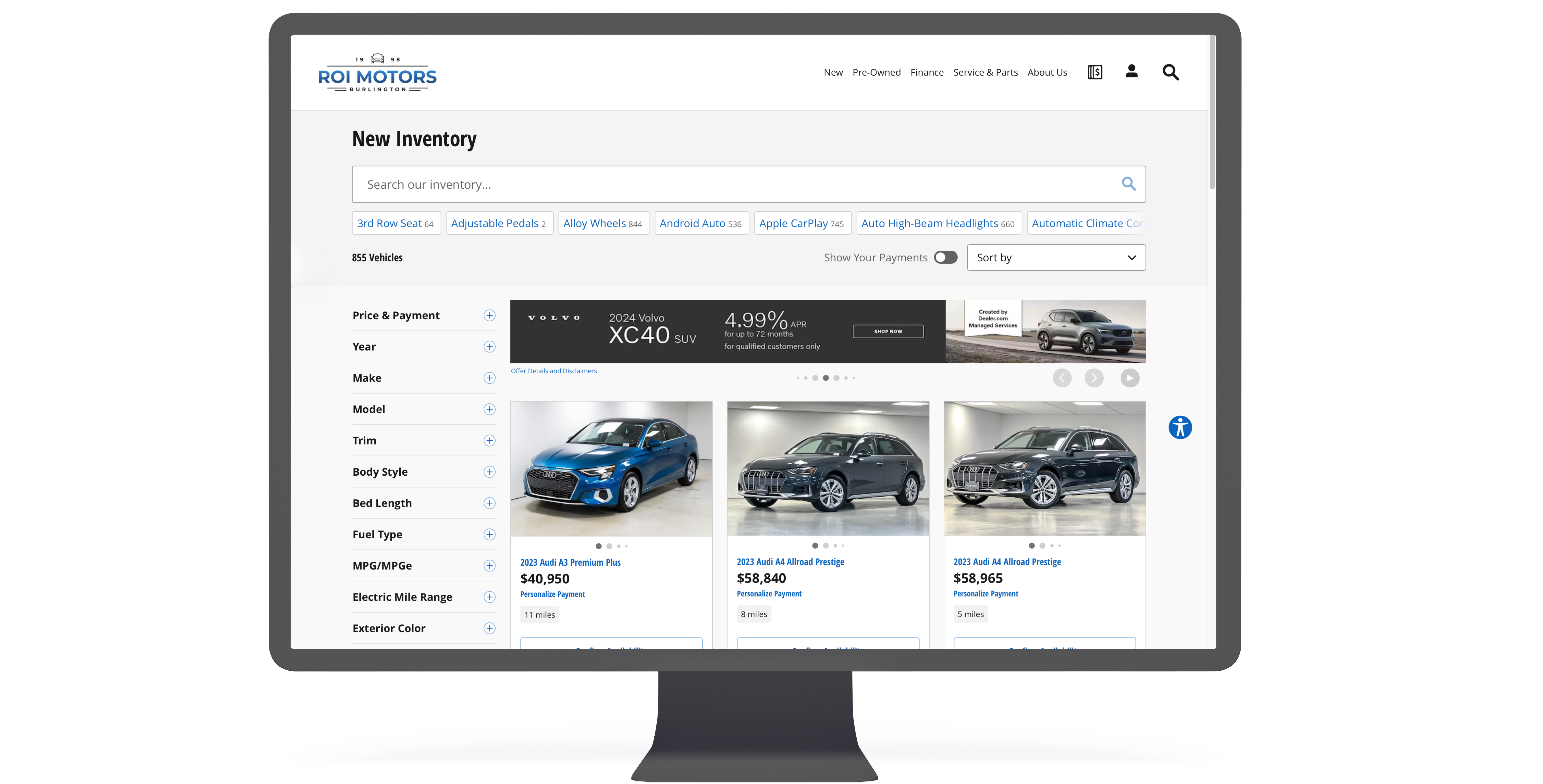Click the 11 miles badge
The height and width of the screenshot is (784, 1543).
click(540, 614)
